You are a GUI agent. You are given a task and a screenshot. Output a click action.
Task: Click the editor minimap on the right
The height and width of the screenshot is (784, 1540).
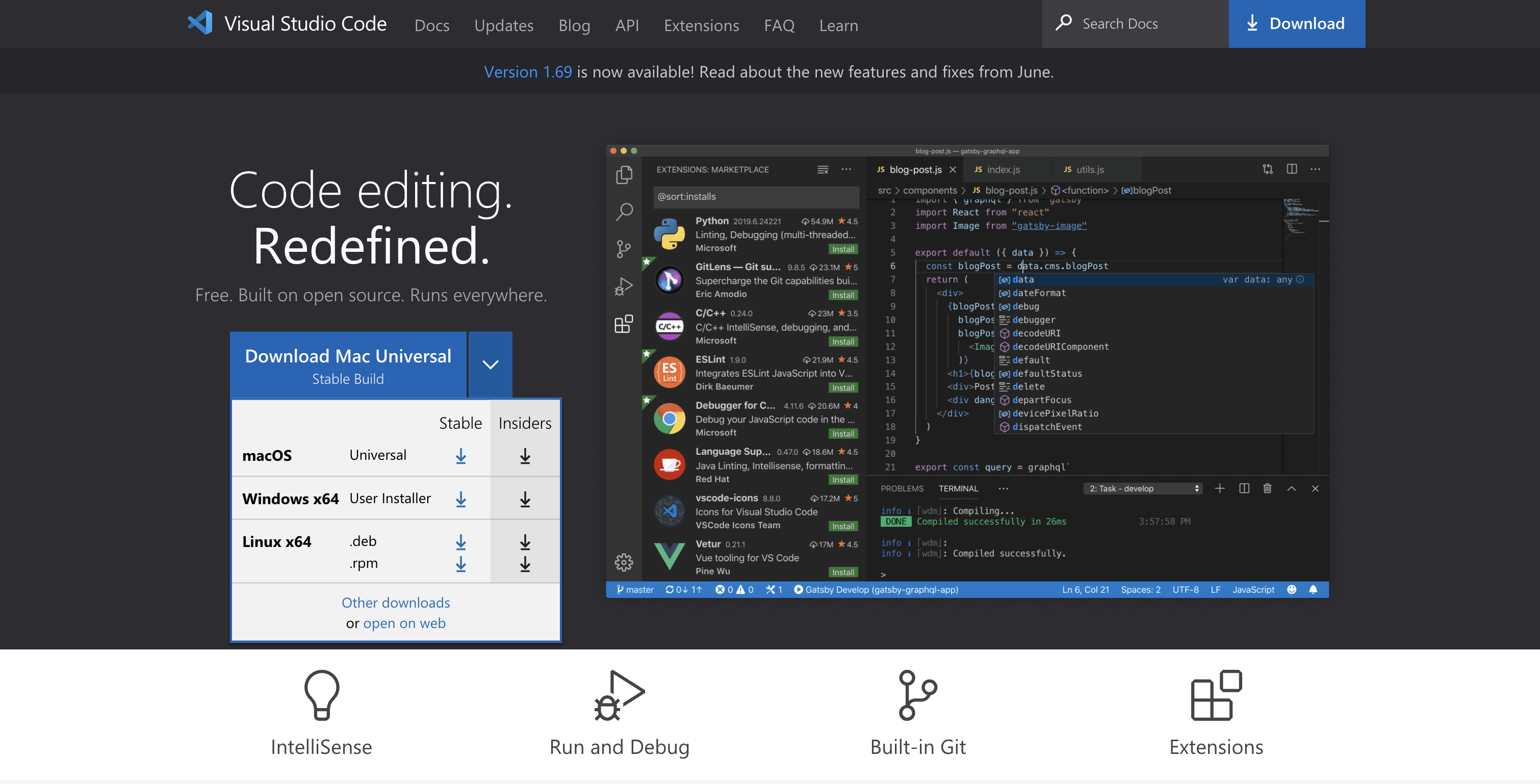point(1301,218)
